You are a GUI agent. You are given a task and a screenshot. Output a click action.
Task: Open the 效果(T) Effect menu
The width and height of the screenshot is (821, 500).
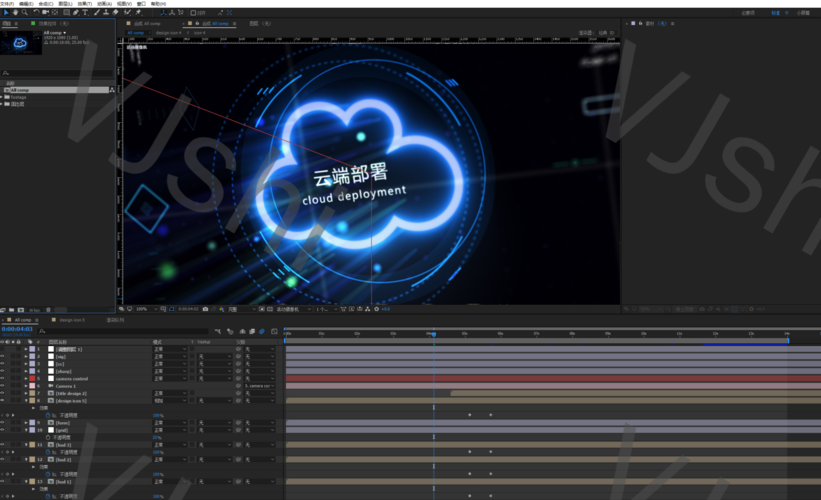pos(84,4)
